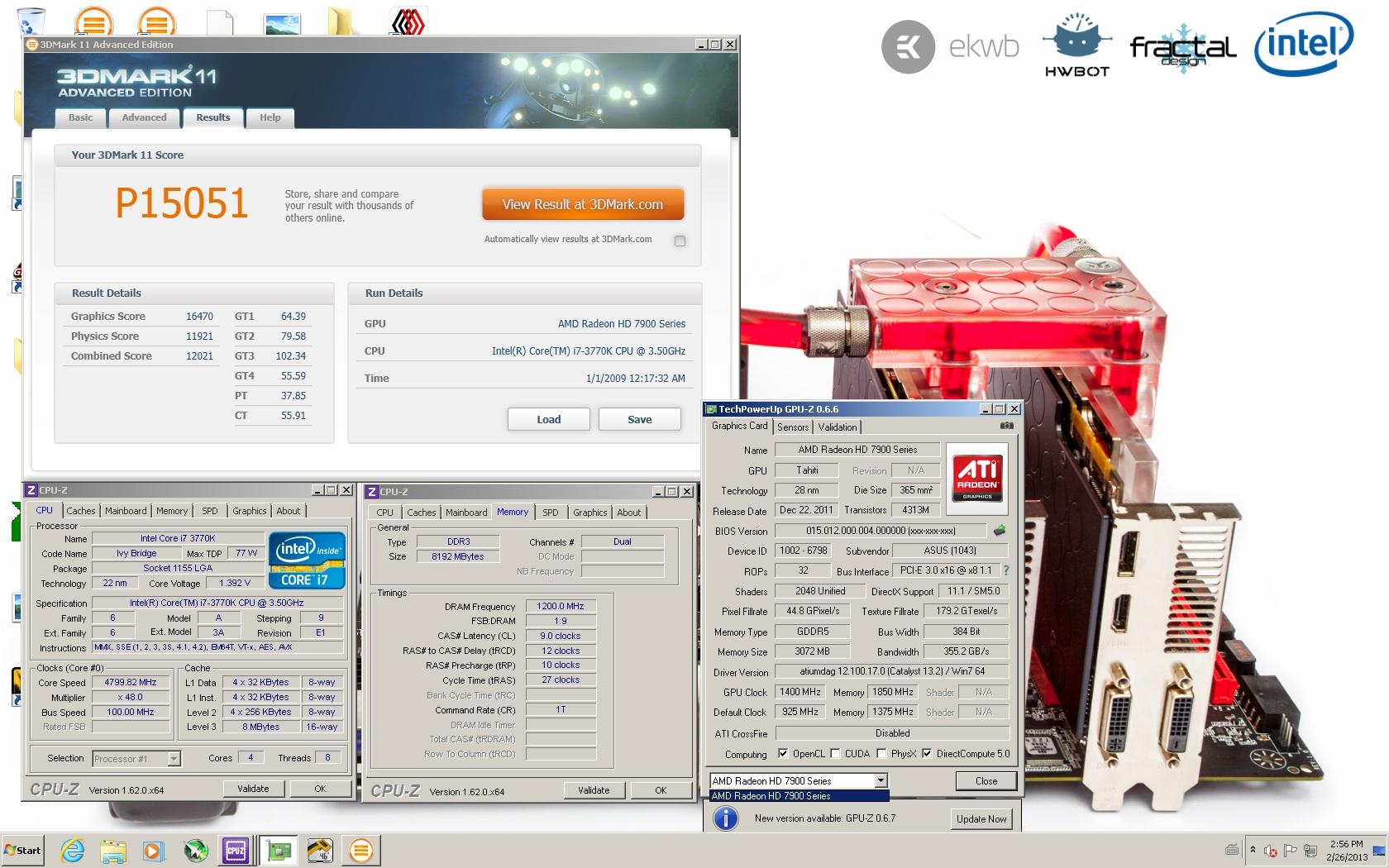Click Update Now in GPU-Z notification
The width and height of the screenshot is (1389, 868).
pos(981,818)
